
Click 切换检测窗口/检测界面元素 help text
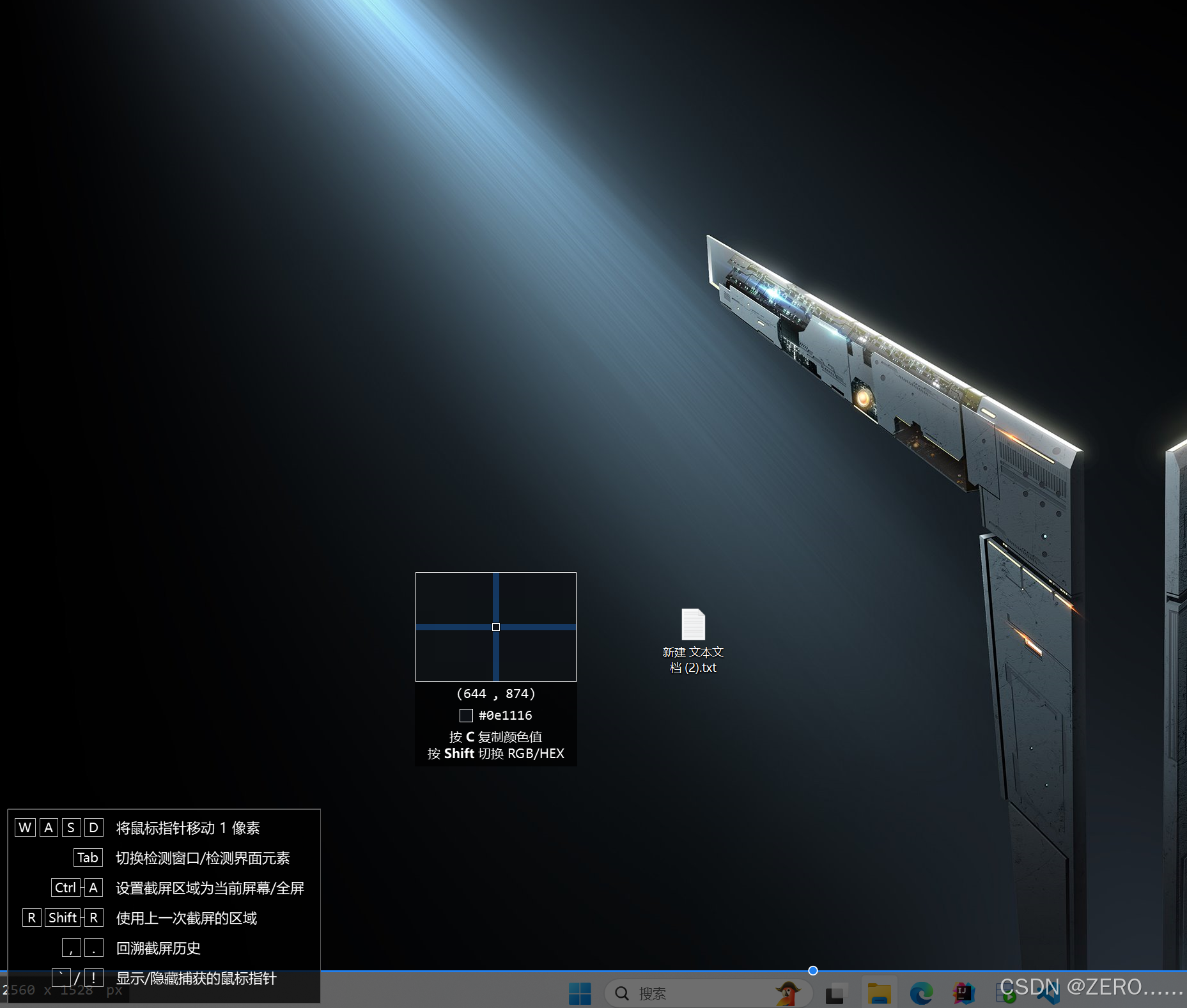[x=203, y=858]
